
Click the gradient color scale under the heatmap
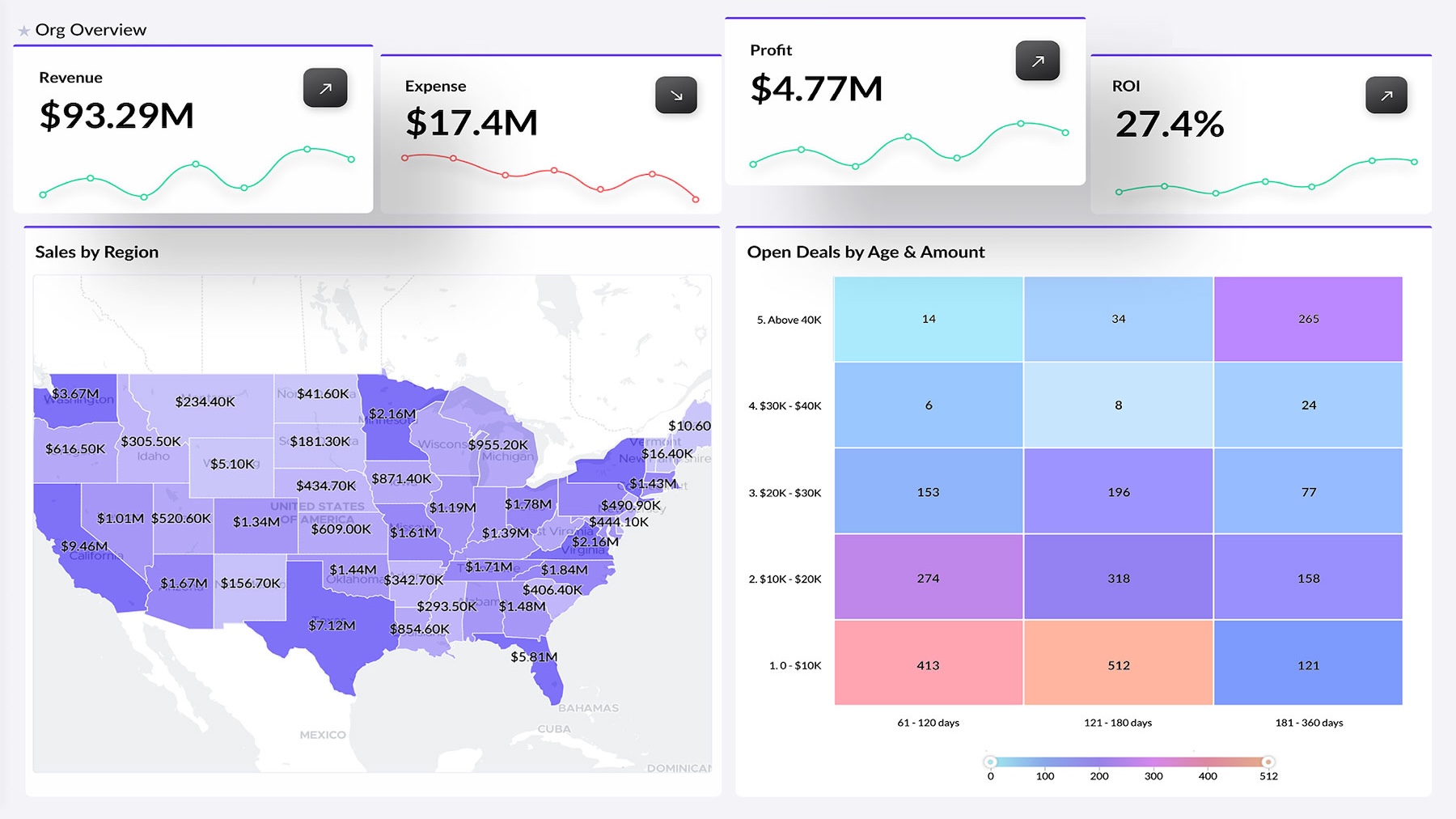click(1128, 761)
